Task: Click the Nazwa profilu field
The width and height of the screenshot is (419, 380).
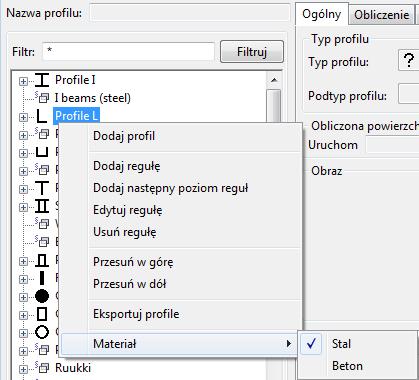Action: click(190, 13)
